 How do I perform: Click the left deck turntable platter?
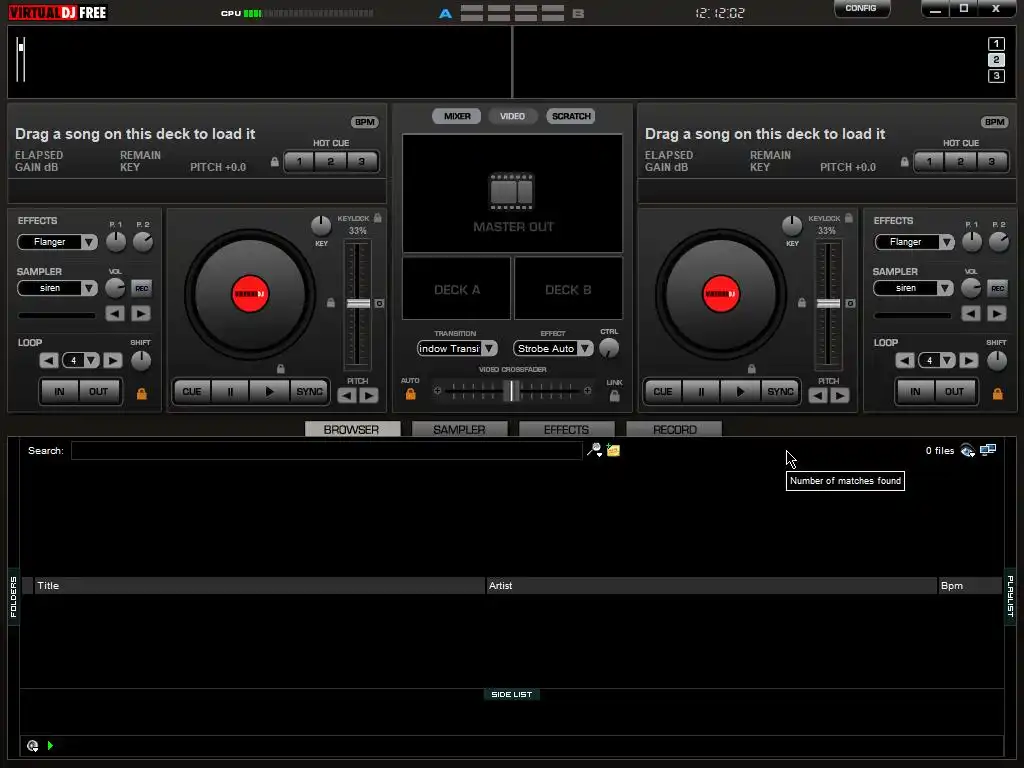tap(250, 295)
